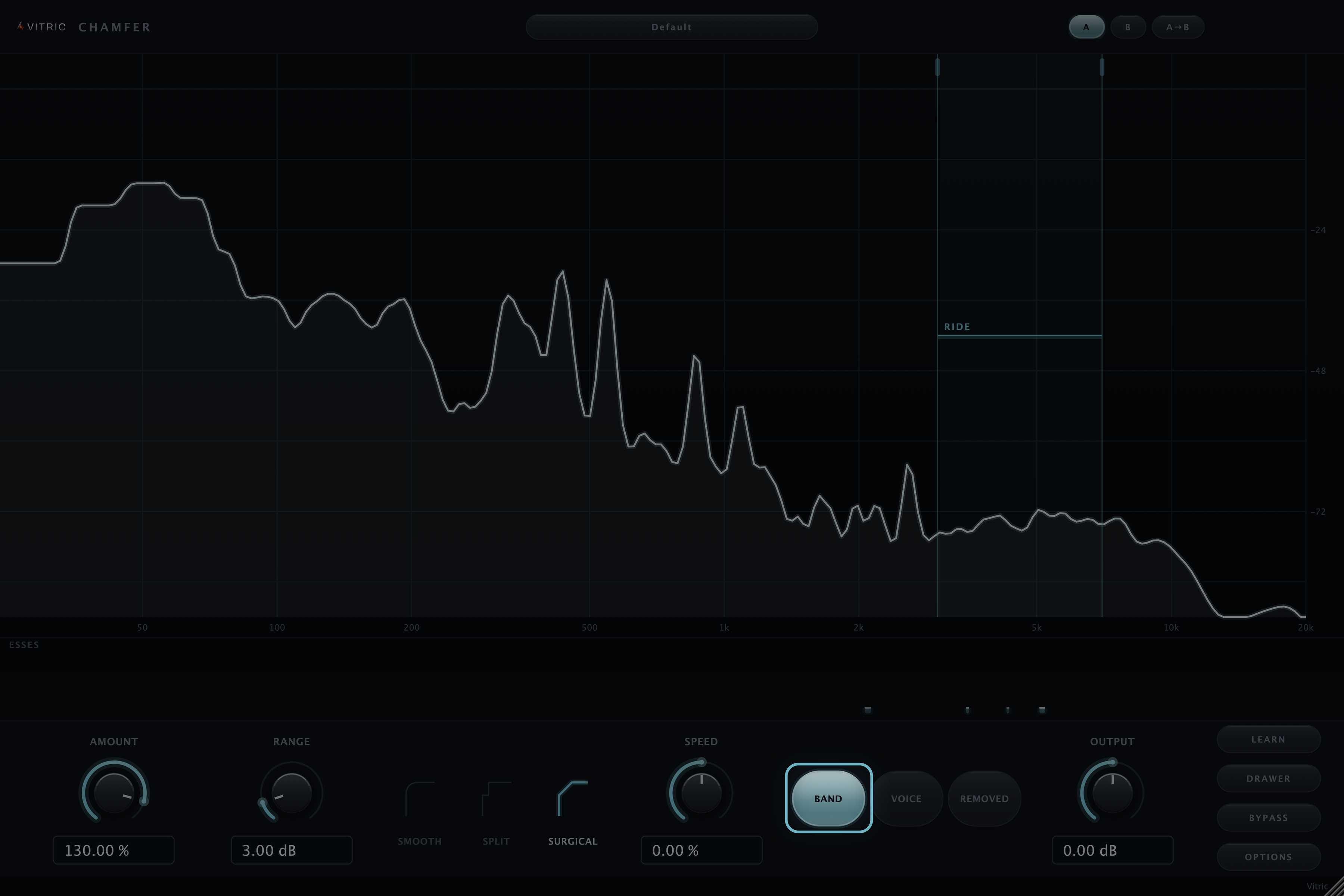Switch to state B
This screenshot has width=1344, height=896.
click(x=1127, y=27)
